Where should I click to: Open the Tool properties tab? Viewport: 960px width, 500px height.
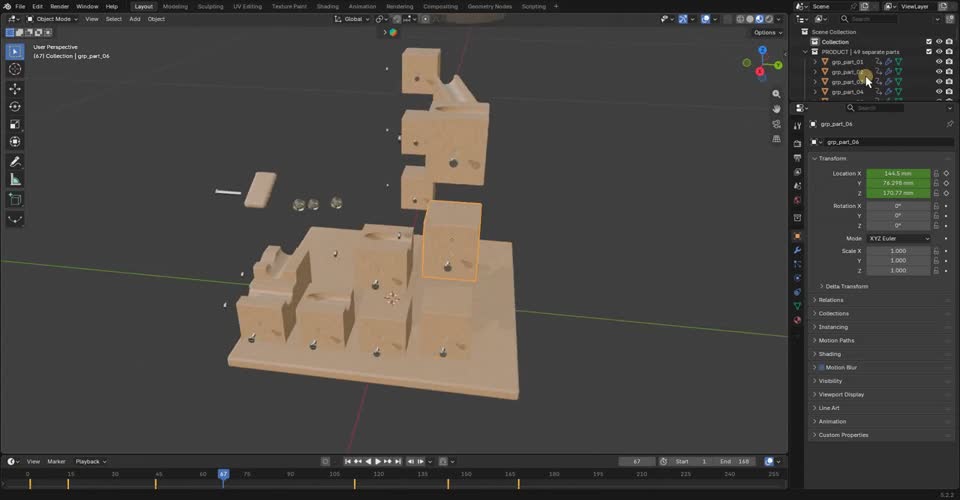[797, 125]
